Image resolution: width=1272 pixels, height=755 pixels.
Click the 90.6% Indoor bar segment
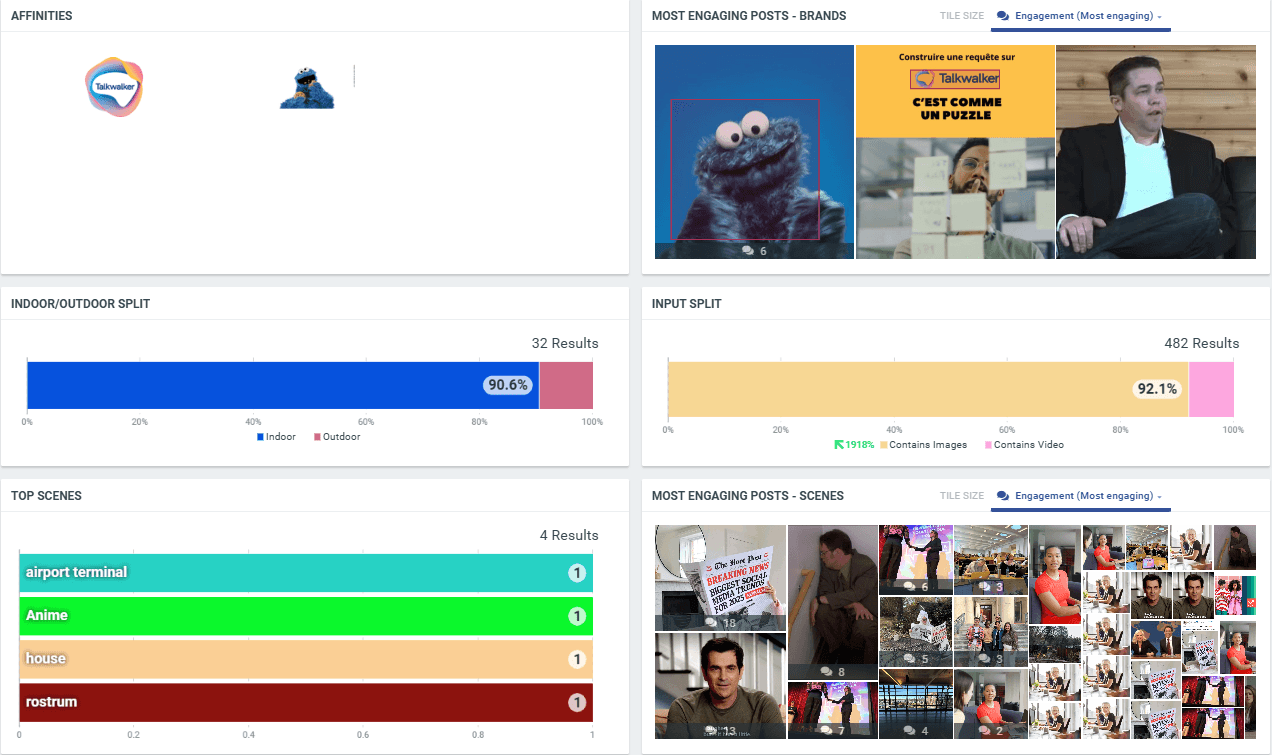280,385
